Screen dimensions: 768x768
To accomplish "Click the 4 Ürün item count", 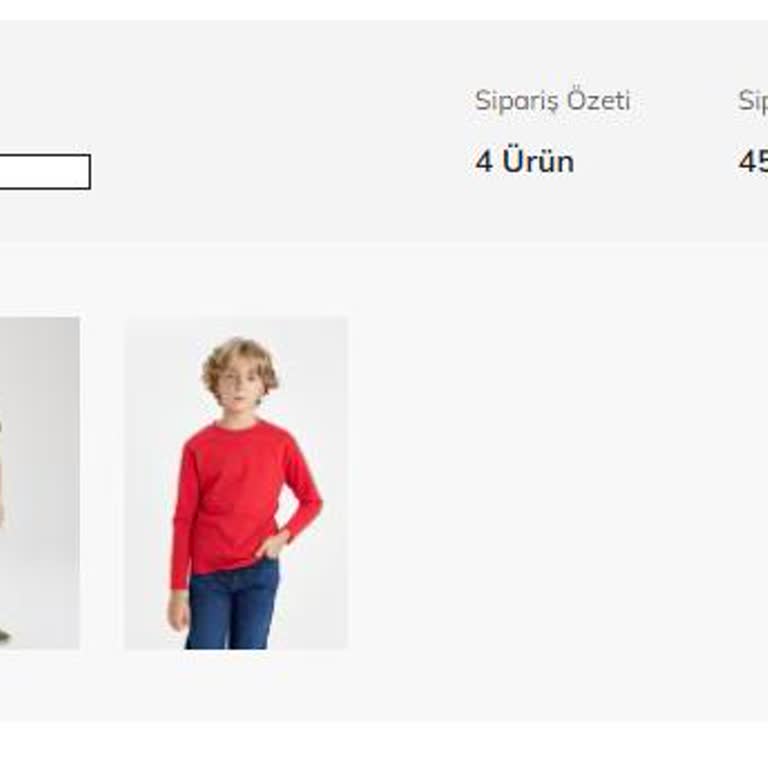I will click(525, 161).
